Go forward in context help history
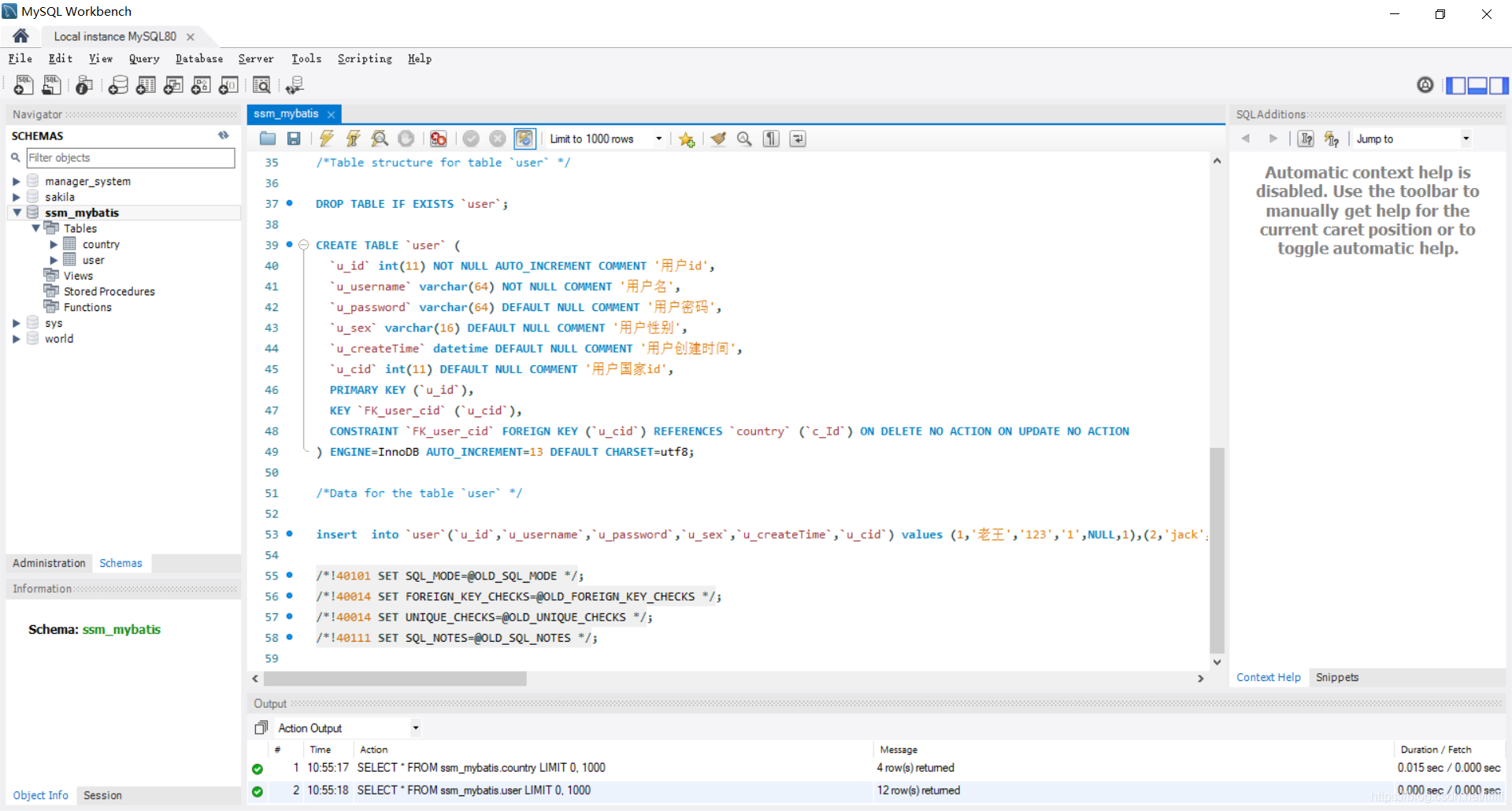 click(1273, 139)
